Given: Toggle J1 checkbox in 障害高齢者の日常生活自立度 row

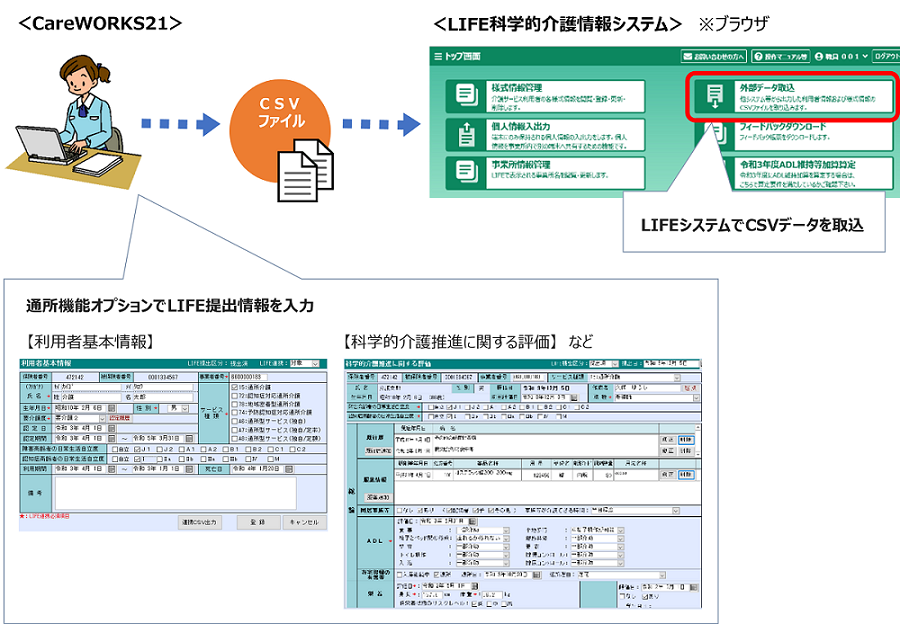Looking at the screenshot, I should tap(137, 449).
